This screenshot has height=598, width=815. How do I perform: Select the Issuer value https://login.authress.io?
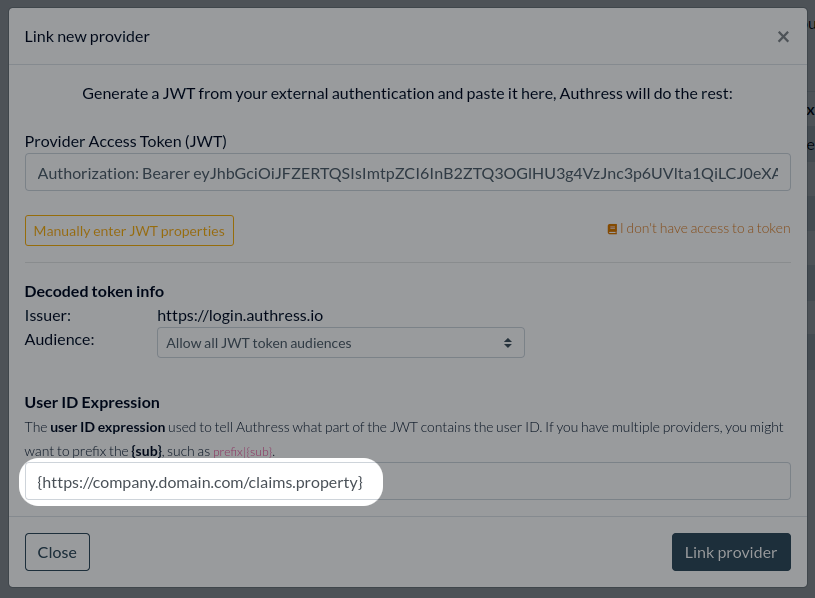click(241, 314)
